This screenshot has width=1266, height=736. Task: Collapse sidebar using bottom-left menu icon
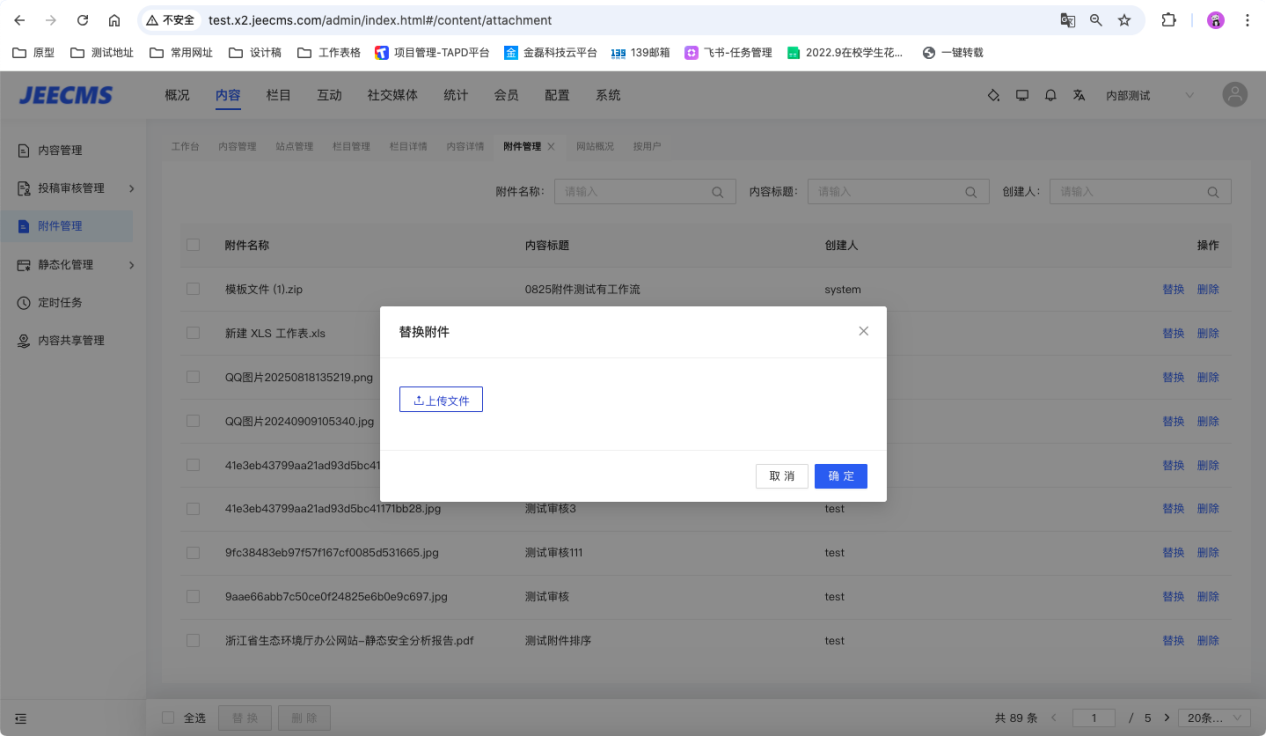point(21,718)
